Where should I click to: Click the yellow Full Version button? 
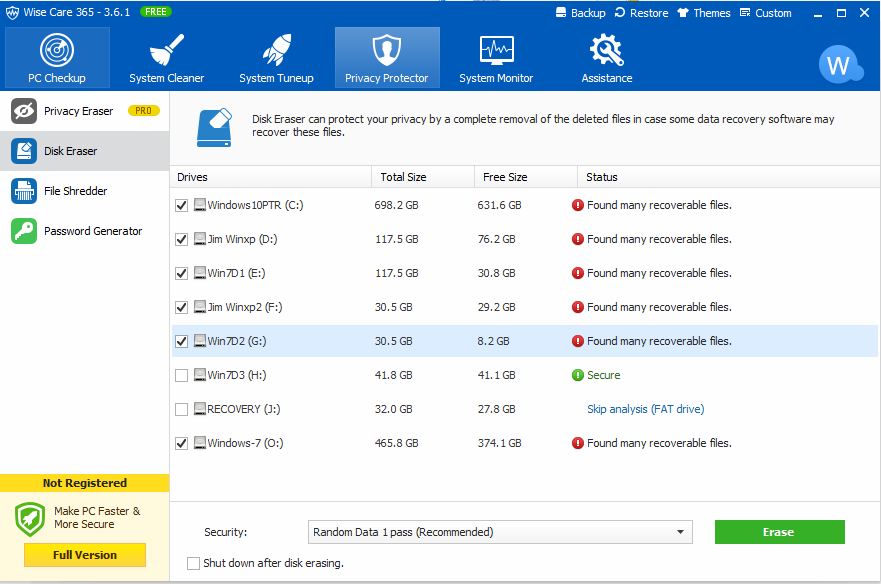tap(85, 555)
